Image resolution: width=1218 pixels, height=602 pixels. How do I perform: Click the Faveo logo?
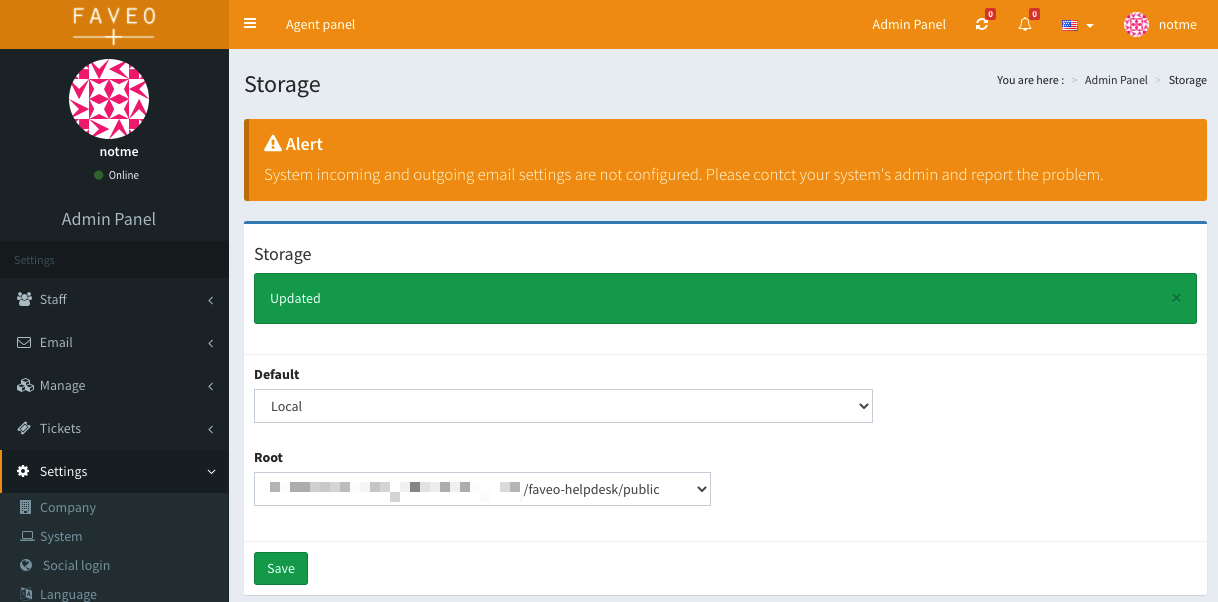pyautogui.click(x=113, y=24)
